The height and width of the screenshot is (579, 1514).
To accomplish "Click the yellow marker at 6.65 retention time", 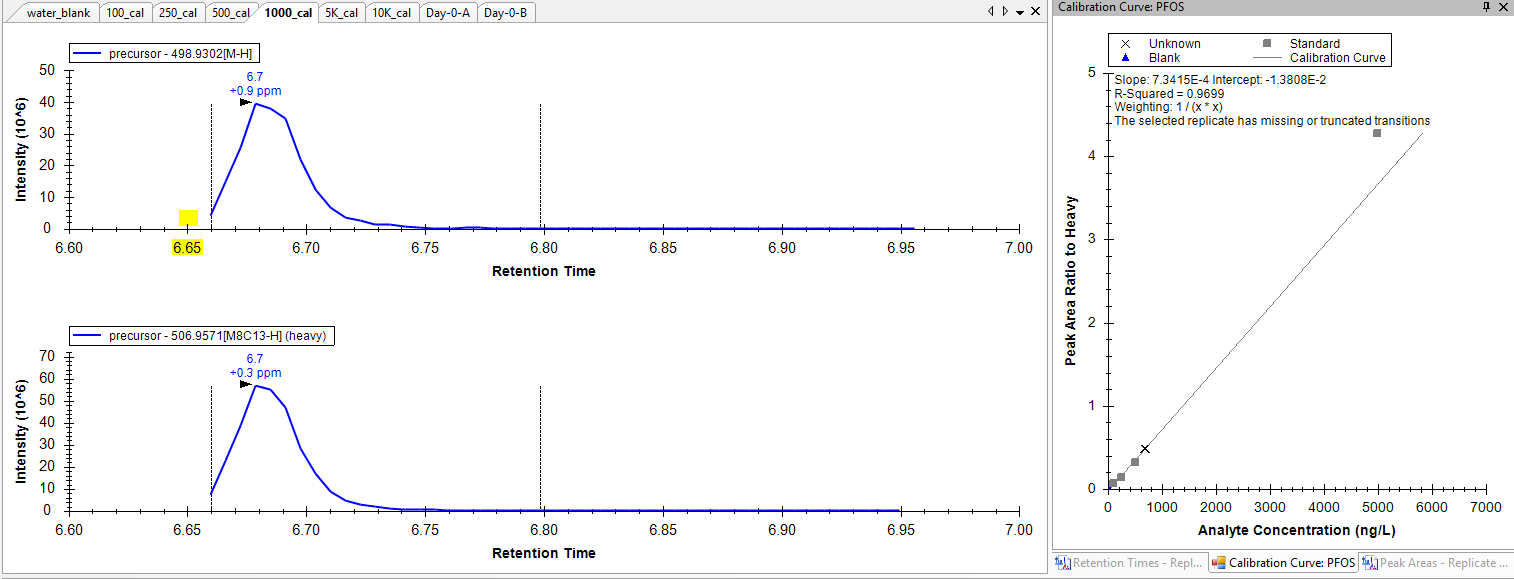I will (188, 217).
